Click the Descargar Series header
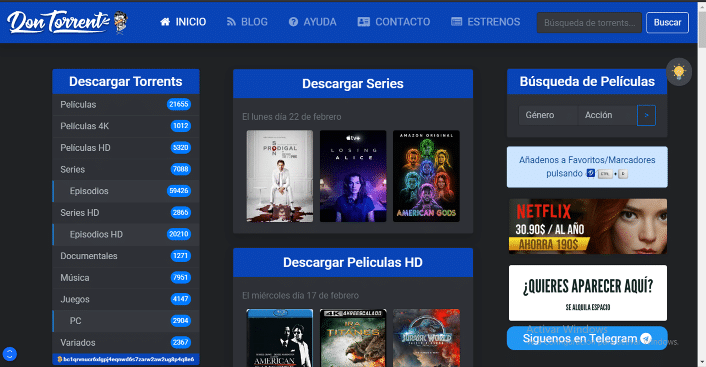This screenshot has width=706, height=367. coord(353,84)
